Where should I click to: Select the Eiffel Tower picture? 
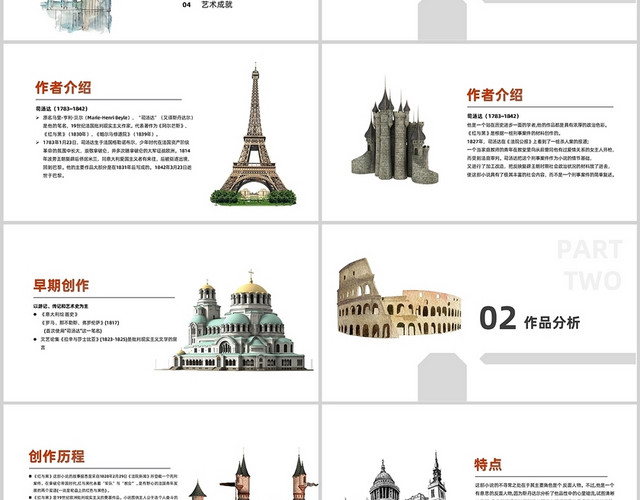[x=253, y=134]
